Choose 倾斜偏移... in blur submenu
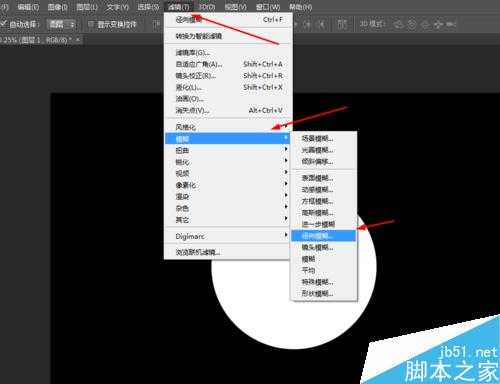 [324, 162]
